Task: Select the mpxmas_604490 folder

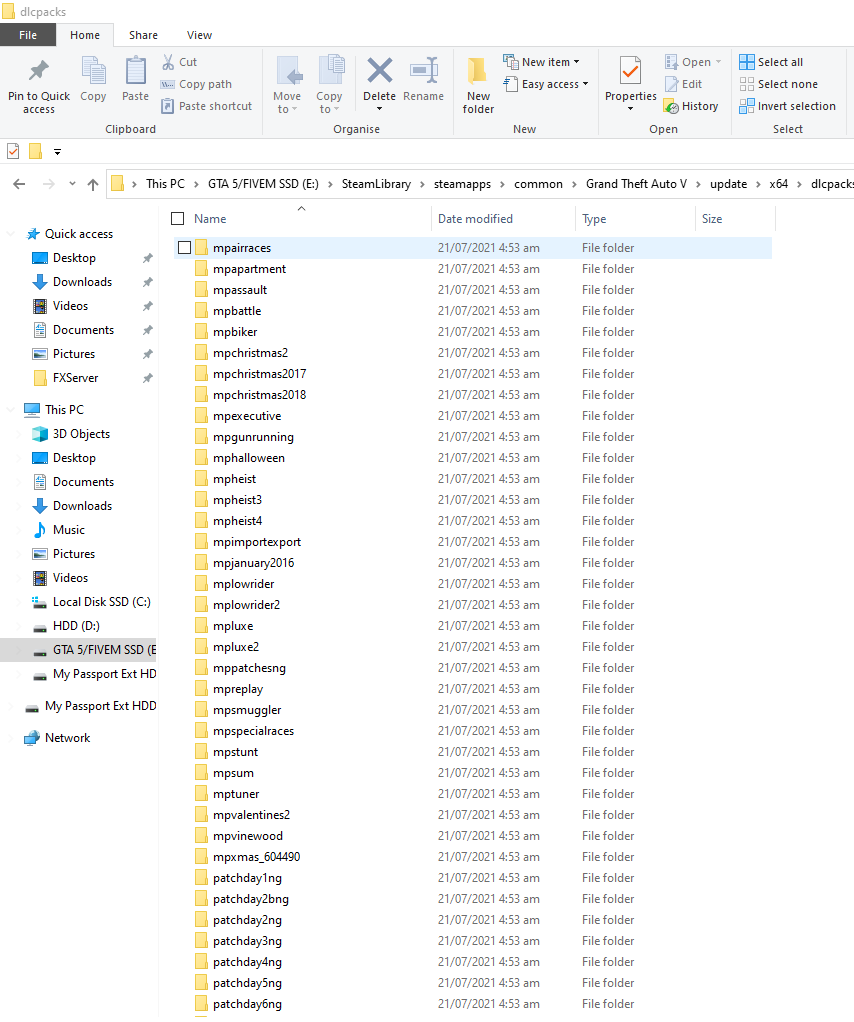Action: coord(256,857)
